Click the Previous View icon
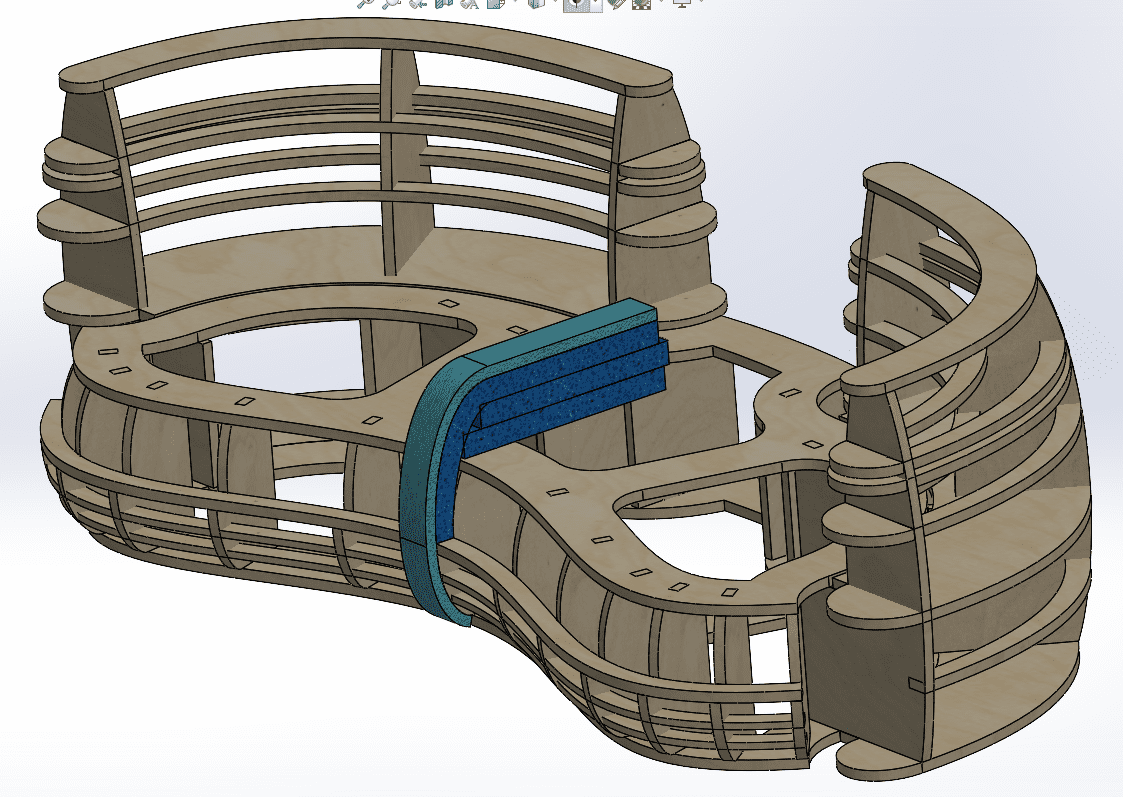The width and height of the screenshot is (1123, 797). (418, 3)
